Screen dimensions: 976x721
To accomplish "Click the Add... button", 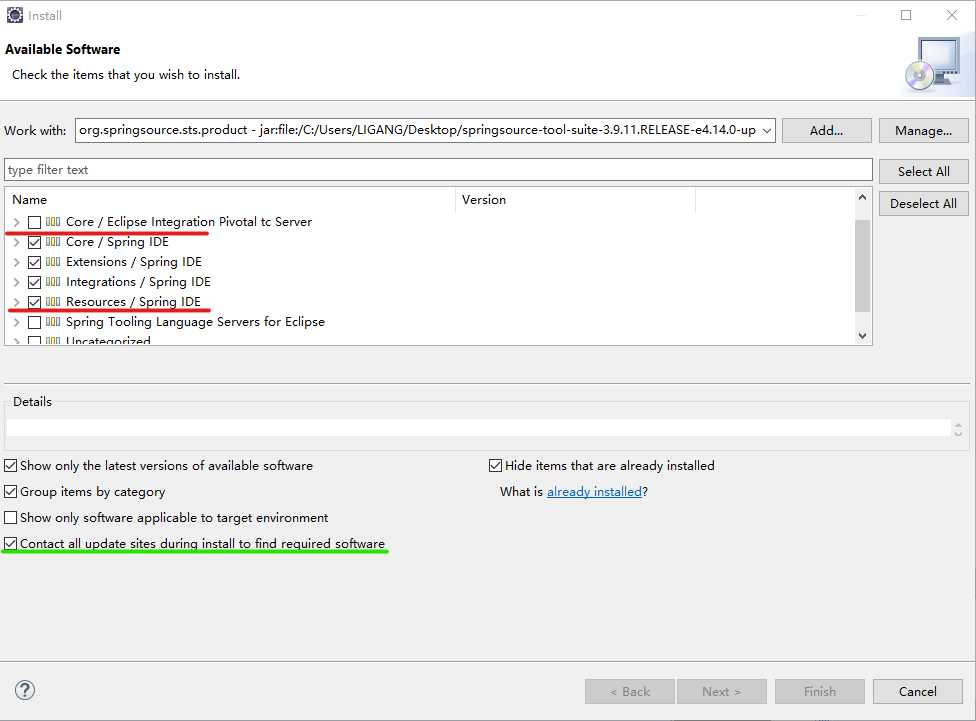I will click(827, 131).
